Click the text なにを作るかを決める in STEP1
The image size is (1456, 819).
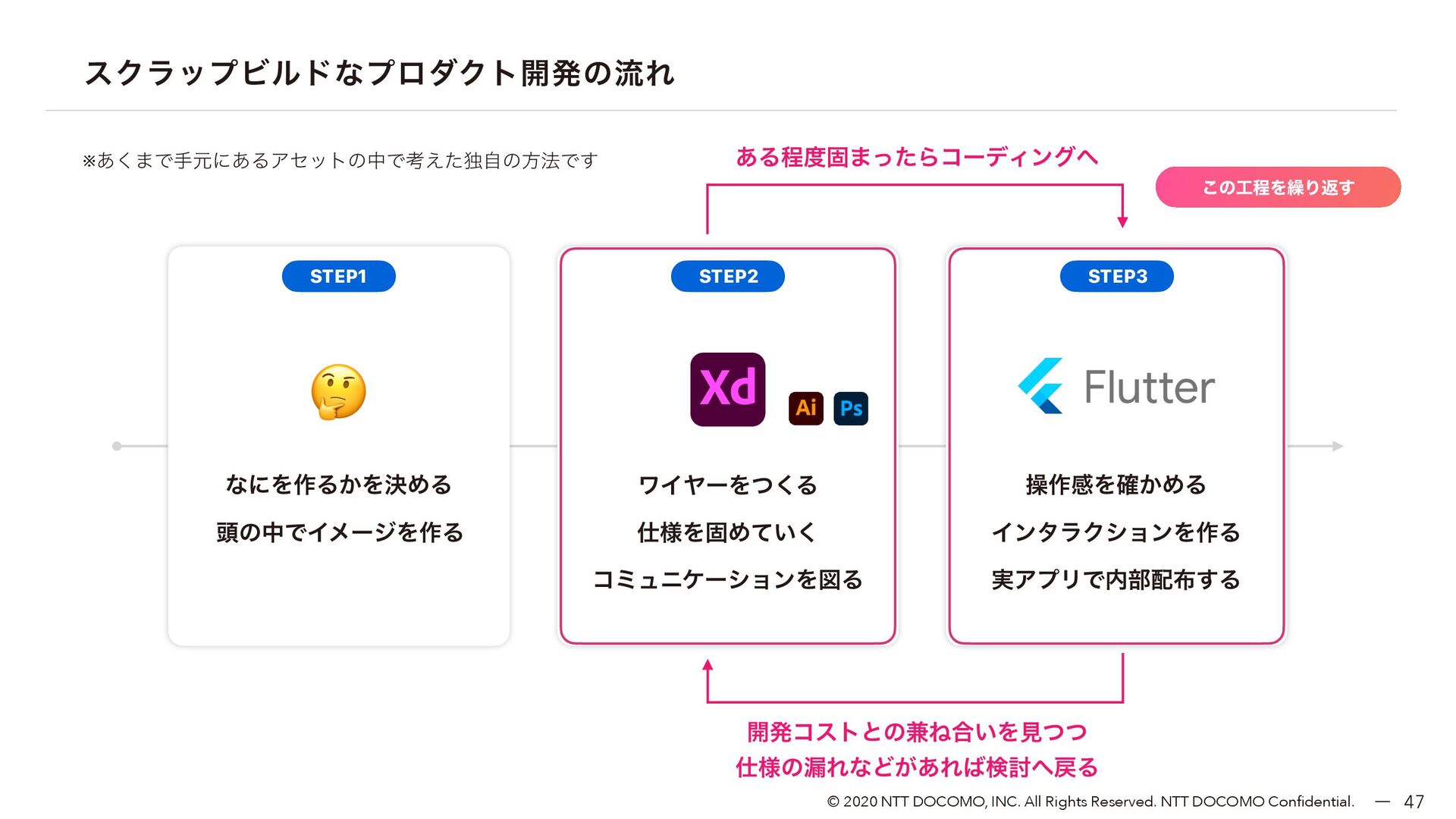click(x=338, y=485)
